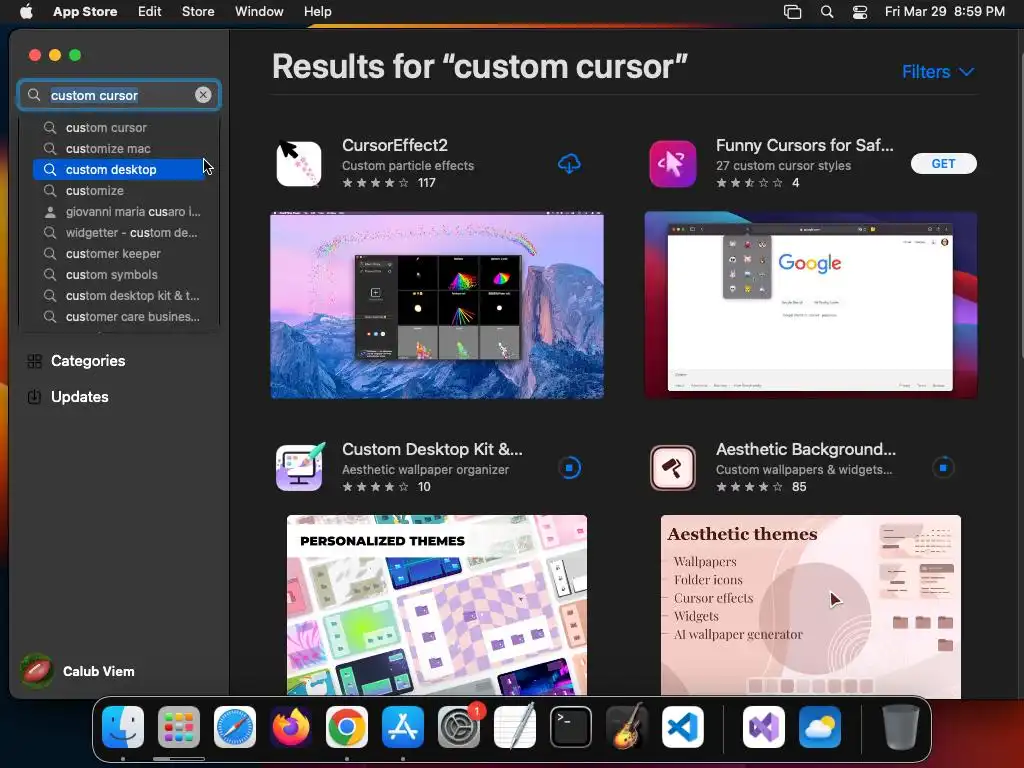Open Personalized Themes screenshot
The width and height of the screenshot is (1024, 768).
[437, 605]
